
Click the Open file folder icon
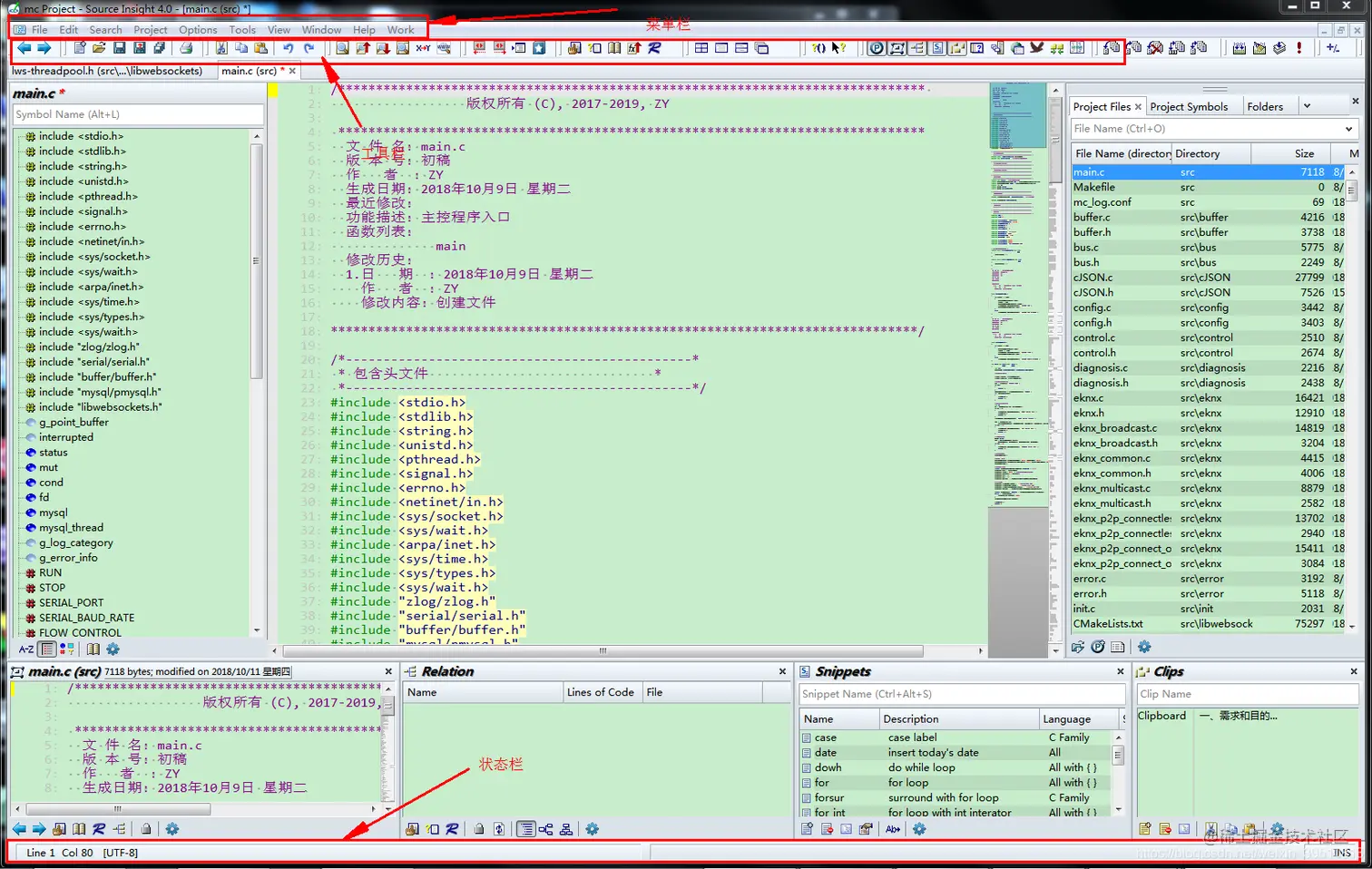(99, 48)
